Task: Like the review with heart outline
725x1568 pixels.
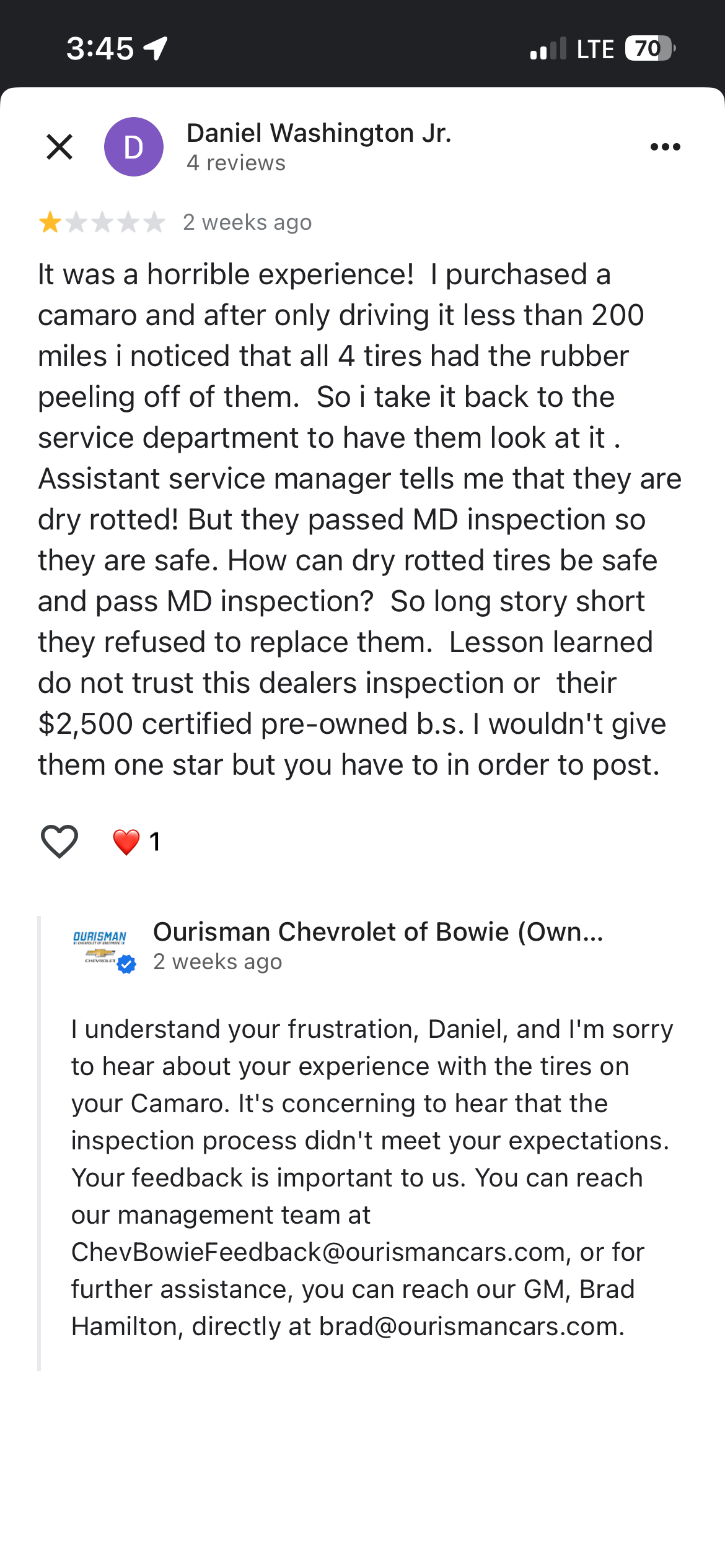Action: coord(59,841)
